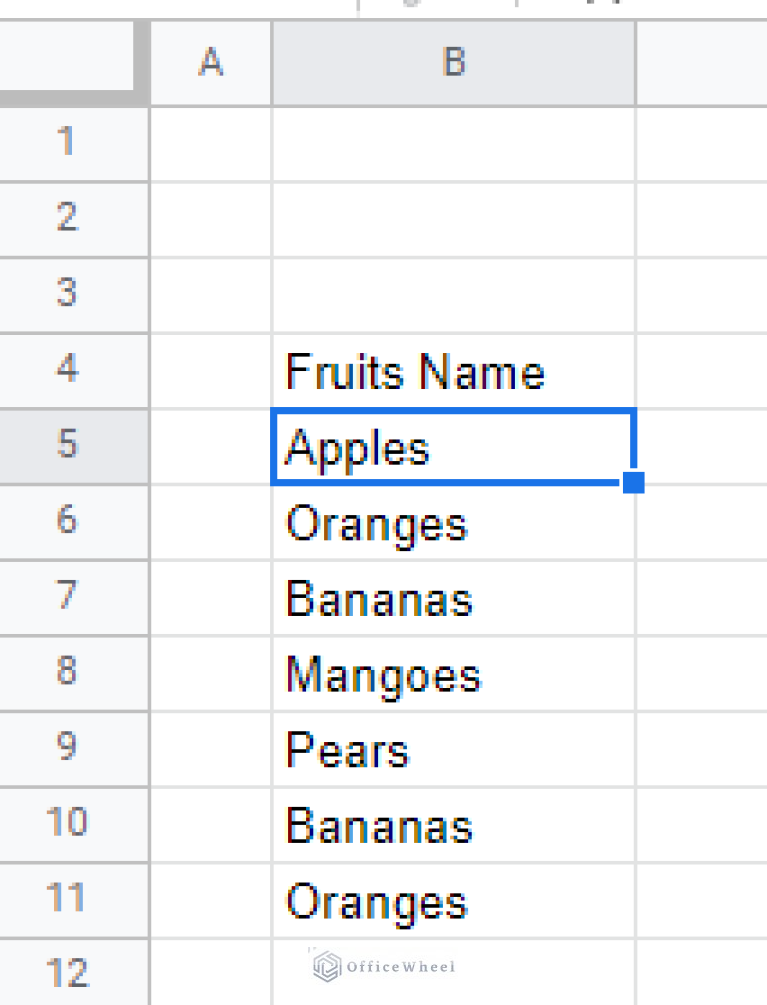Select the Oranges cell in row 11
Screen dimensions: 767x1005
[454, 900]
